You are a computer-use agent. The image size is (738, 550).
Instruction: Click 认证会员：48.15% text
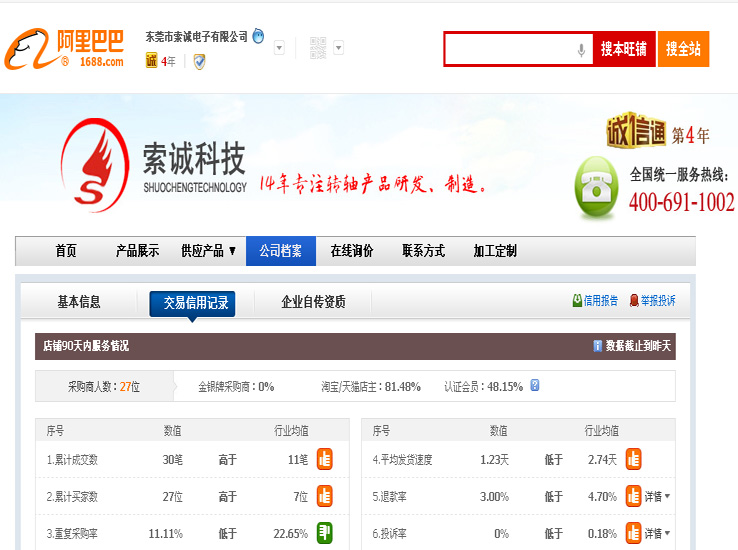483,387
